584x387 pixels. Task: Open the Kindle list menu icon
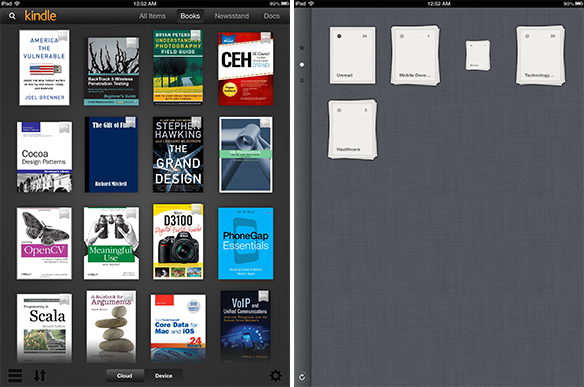coord(15,375)
